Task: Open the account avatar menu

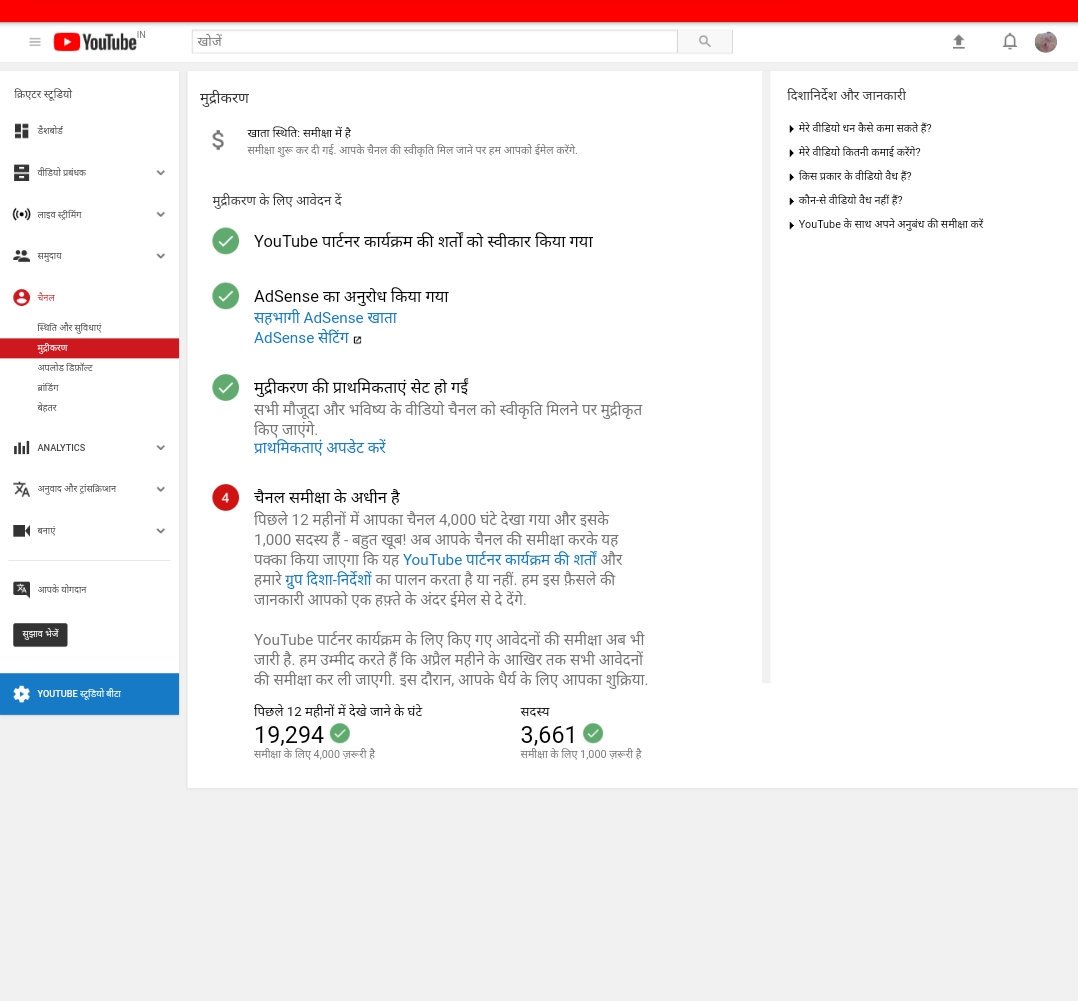Action: [1046, 42]
